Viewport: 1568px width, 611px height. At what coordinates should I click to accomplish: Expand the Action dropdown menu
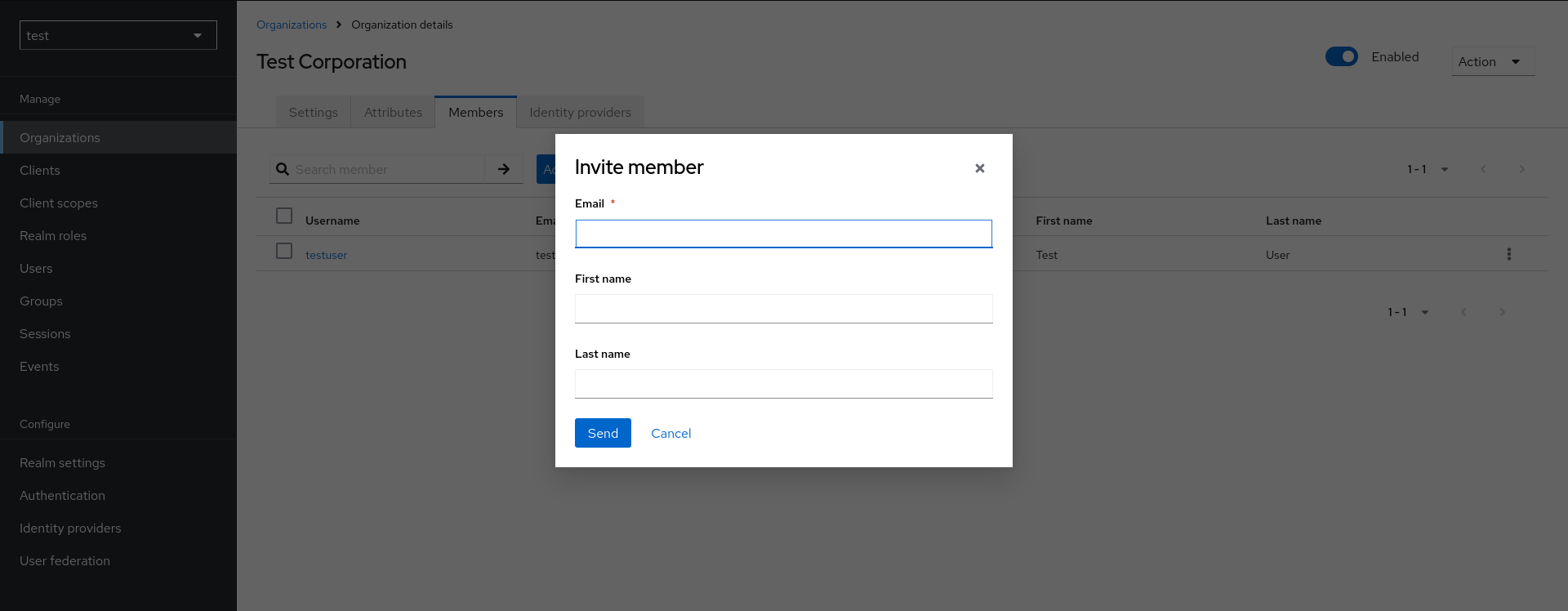point(1492,62)
